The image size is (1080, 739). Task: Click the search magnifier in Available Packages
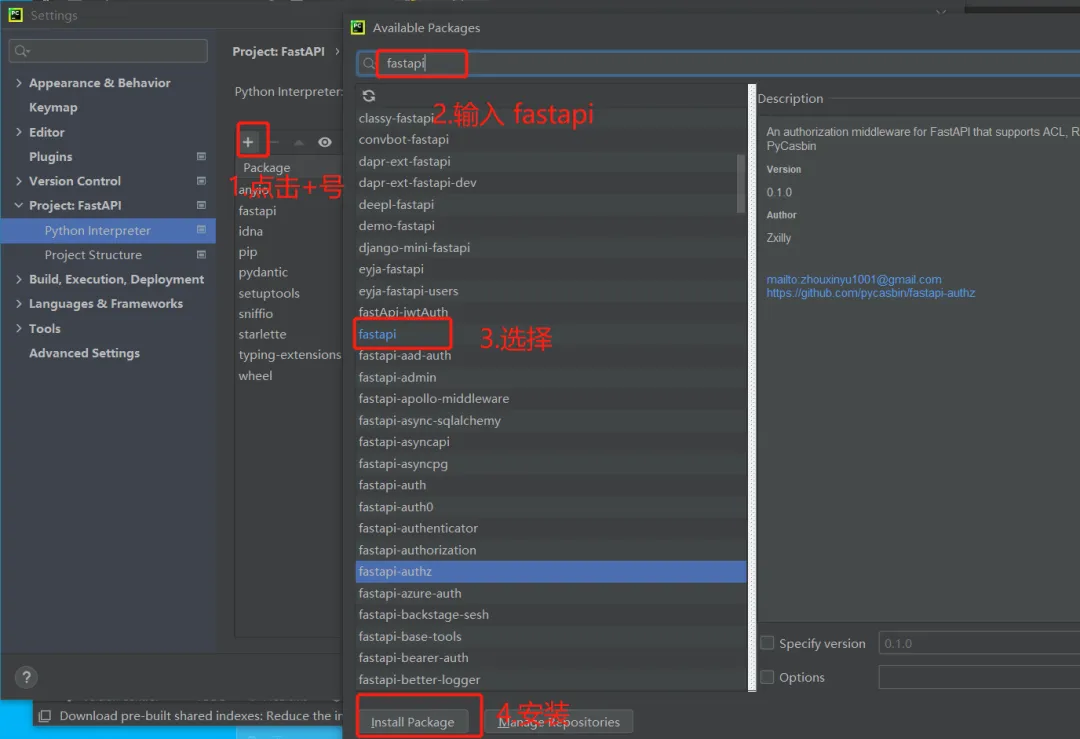pos(369,63)
